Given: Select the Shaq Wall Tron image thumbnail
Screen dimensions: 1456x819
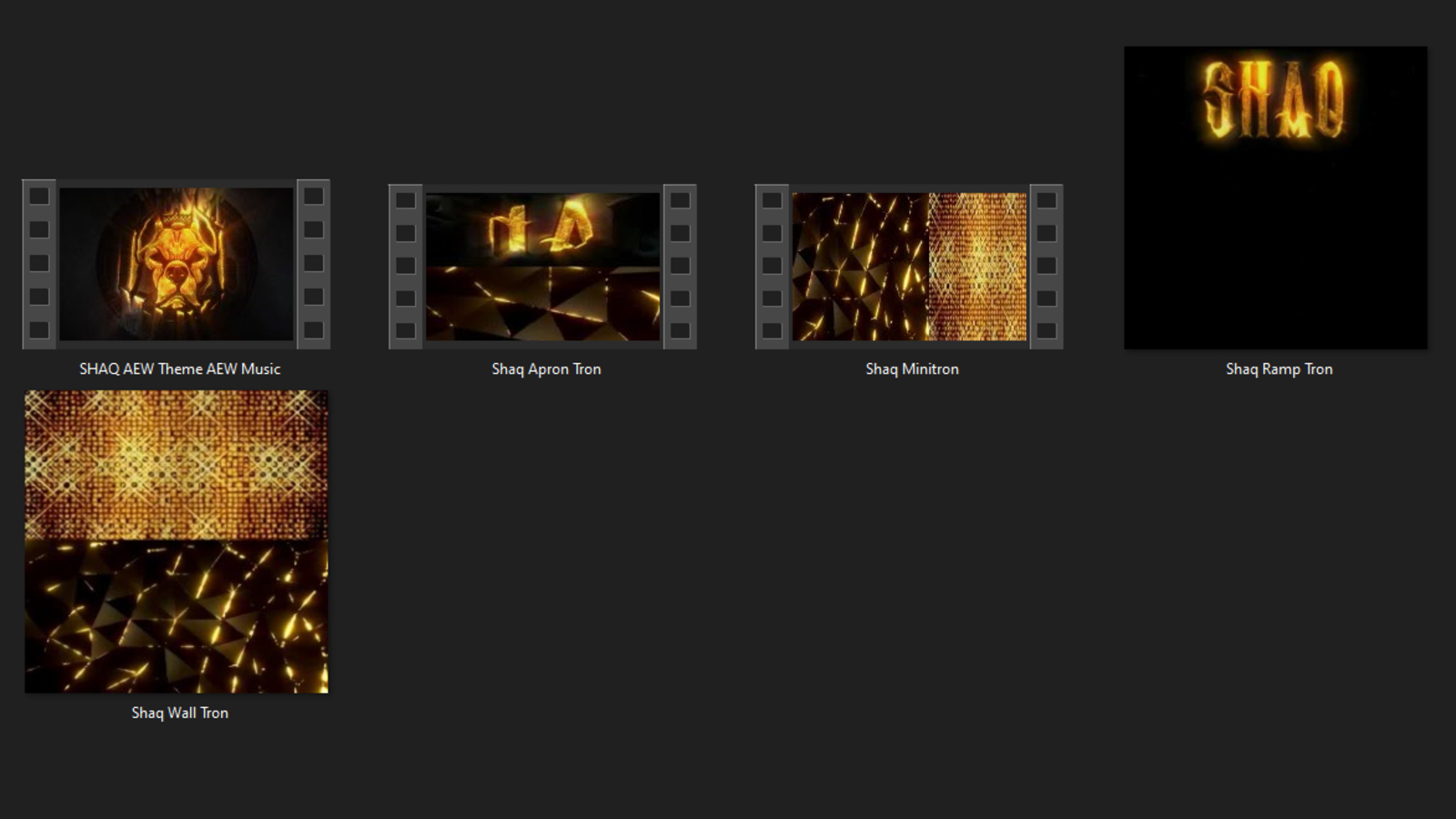Looking at the screenshot, I should [x=177, y=541].
